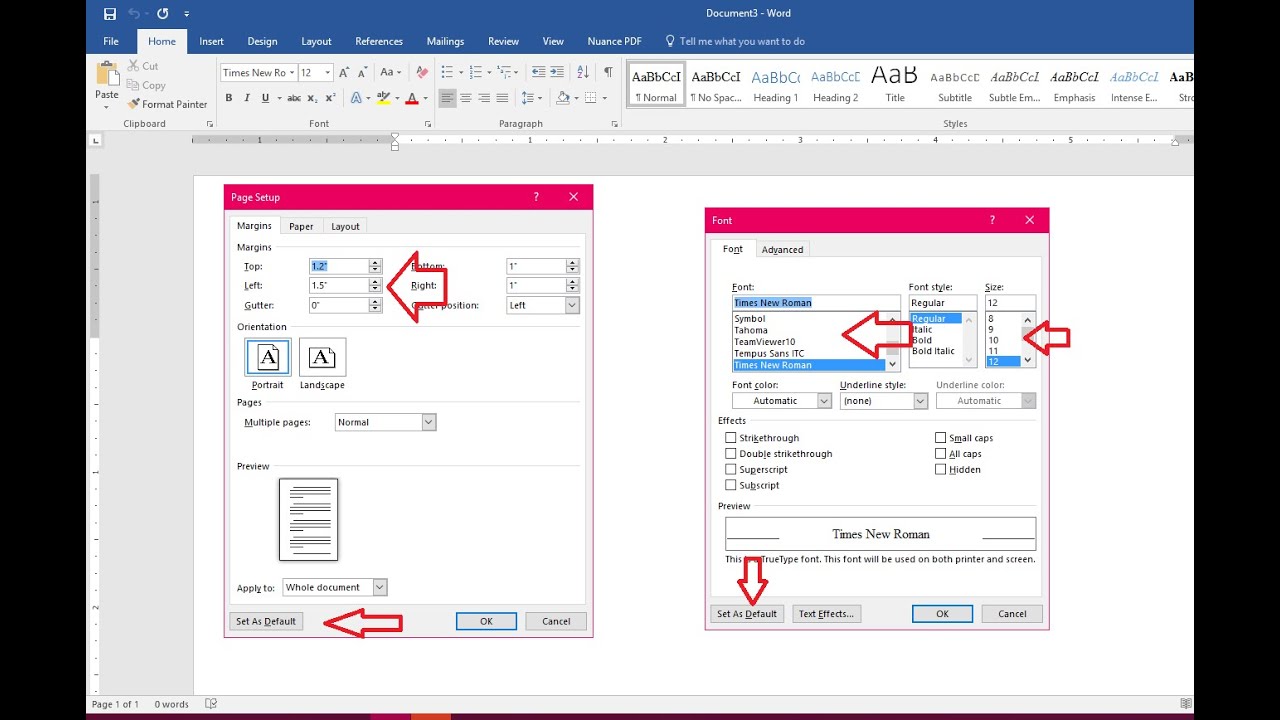Align text to the right

(x=484, y=98)
